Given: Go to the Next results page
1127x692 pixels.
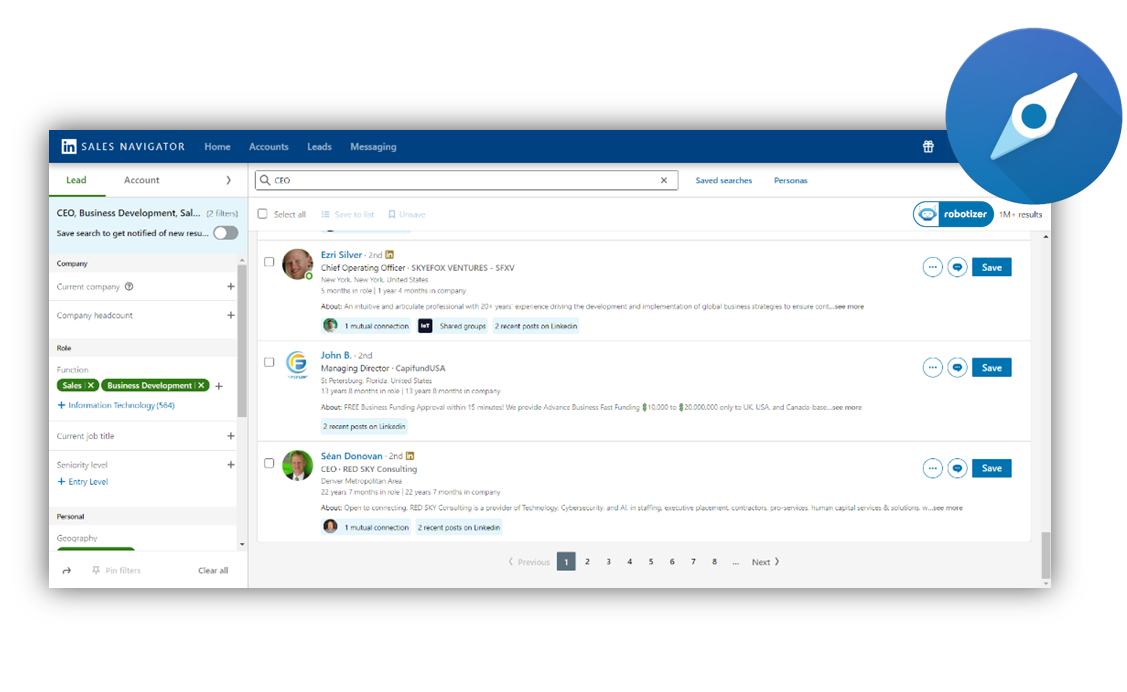Looking at the screenshot, I should click(x=765, y=562).
